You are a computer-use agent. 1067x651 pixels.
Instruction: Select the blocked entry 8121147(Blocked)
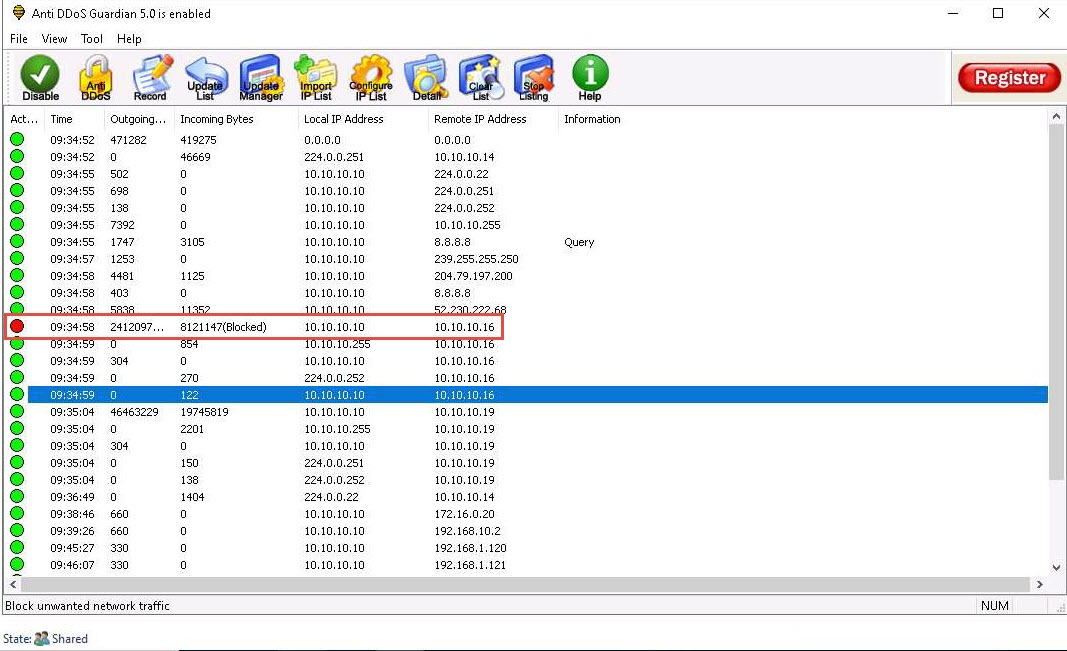coord(223,327)
